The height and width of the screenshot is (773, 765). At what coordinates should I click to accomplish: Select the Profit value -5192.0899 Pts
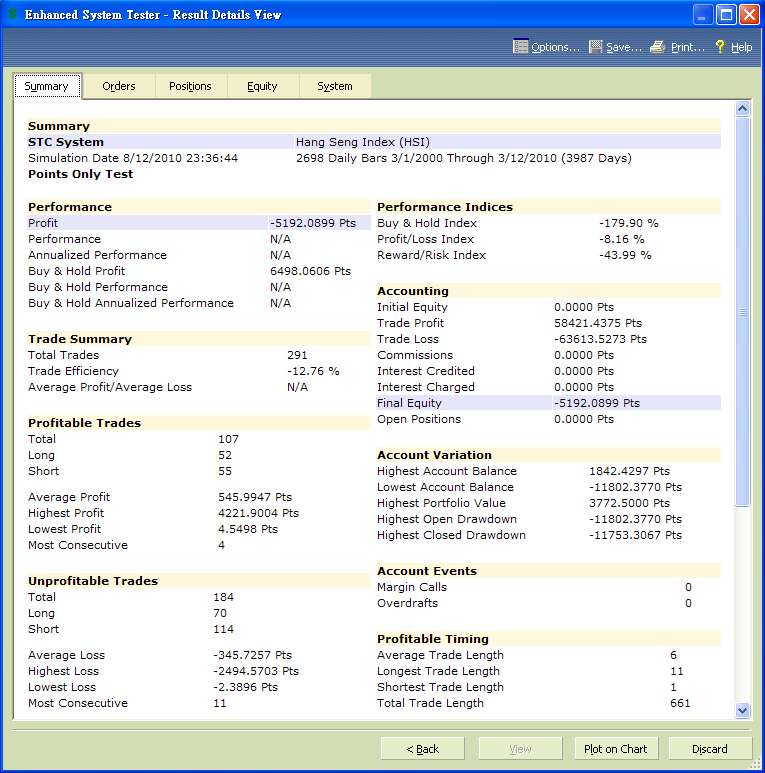313,223
